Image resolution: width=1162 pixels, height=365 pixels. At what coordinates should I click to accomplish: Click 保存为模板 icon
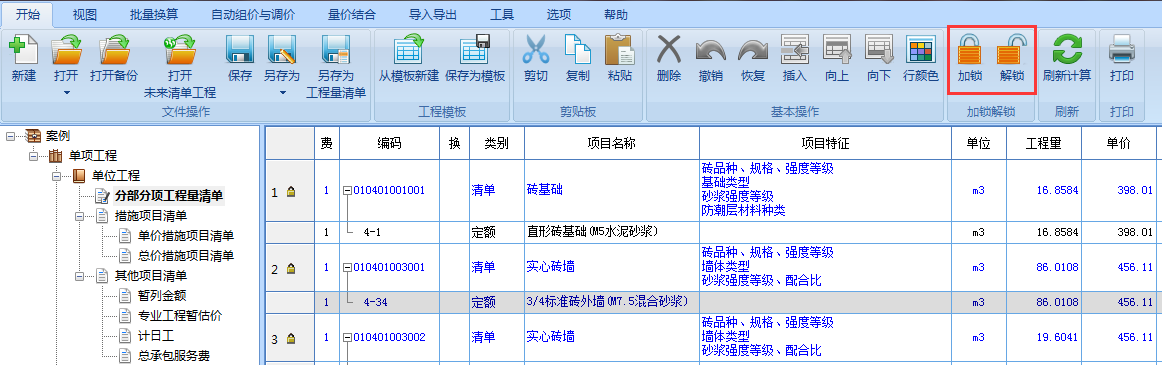pos(475,50)
